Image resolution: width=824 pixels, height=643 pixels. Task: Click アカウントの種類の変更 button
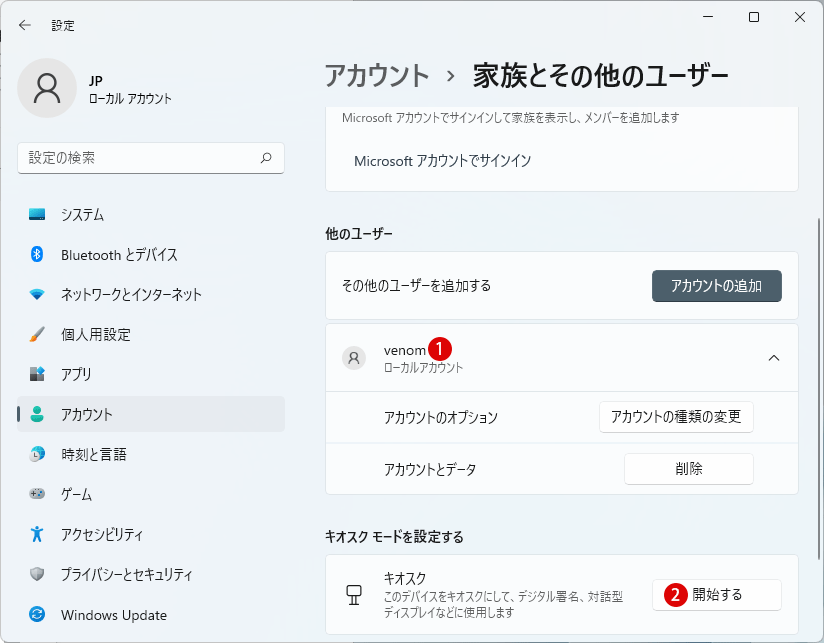point(676,417)
